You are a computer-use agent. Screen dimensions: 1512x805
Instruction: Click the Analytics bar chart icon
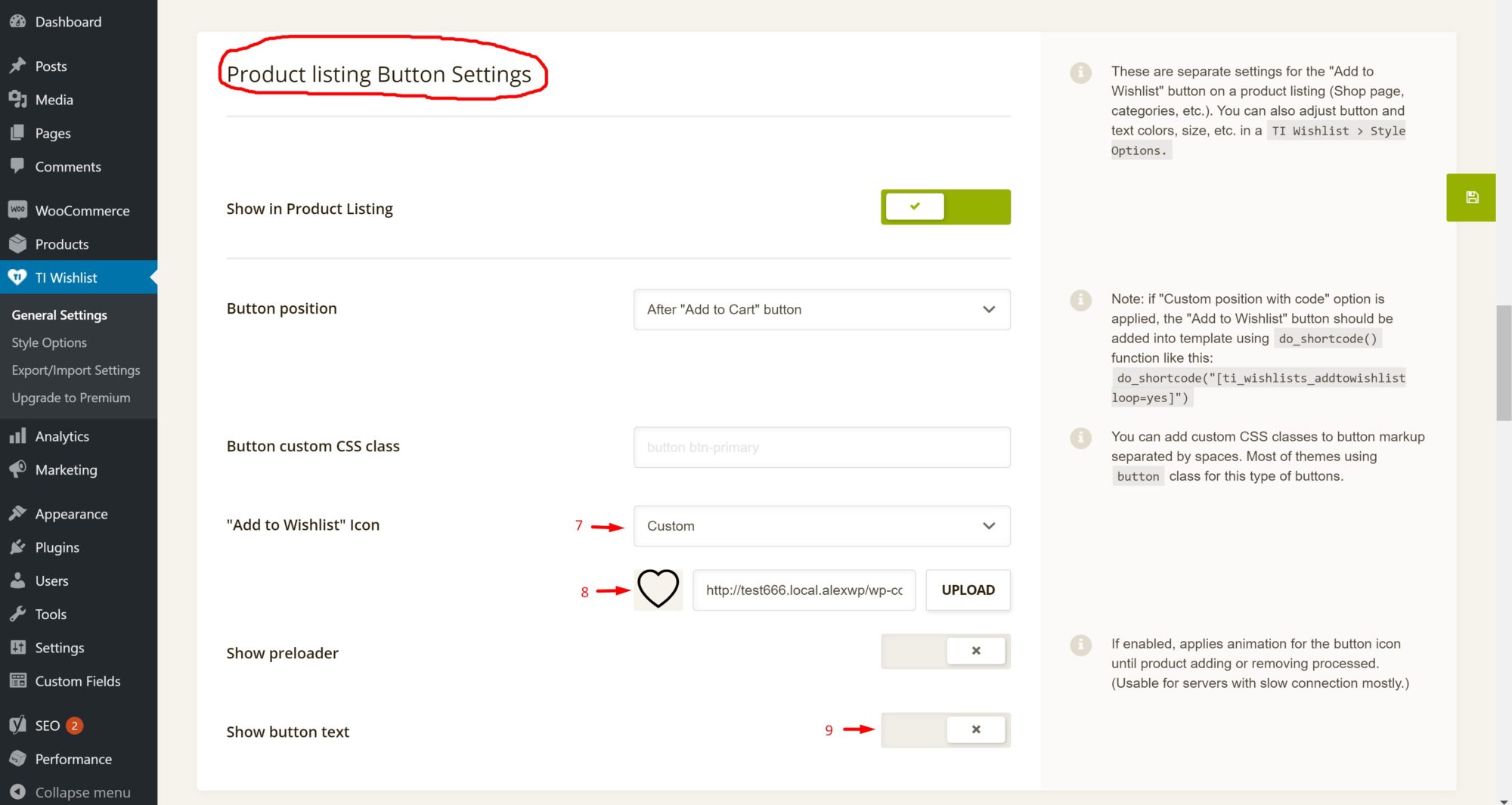click(17, 436)
